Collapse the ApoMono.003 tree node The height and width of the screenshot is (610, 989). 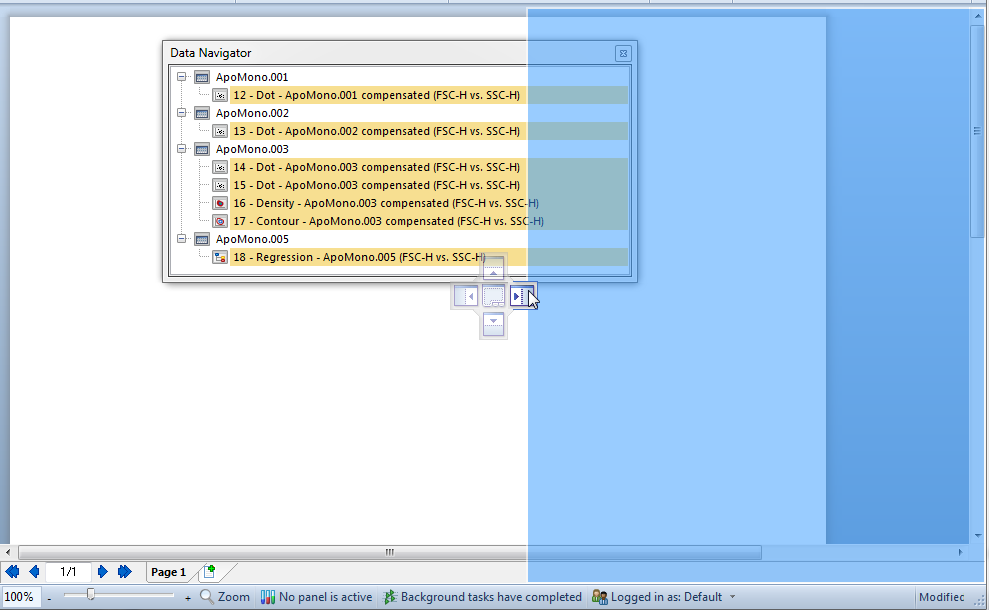[x=181, y=149]
